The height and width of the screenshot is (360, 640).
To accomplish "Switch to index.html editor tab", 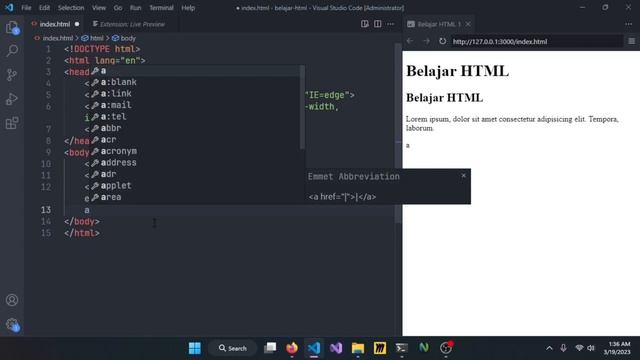I will (x=55, y=24).
